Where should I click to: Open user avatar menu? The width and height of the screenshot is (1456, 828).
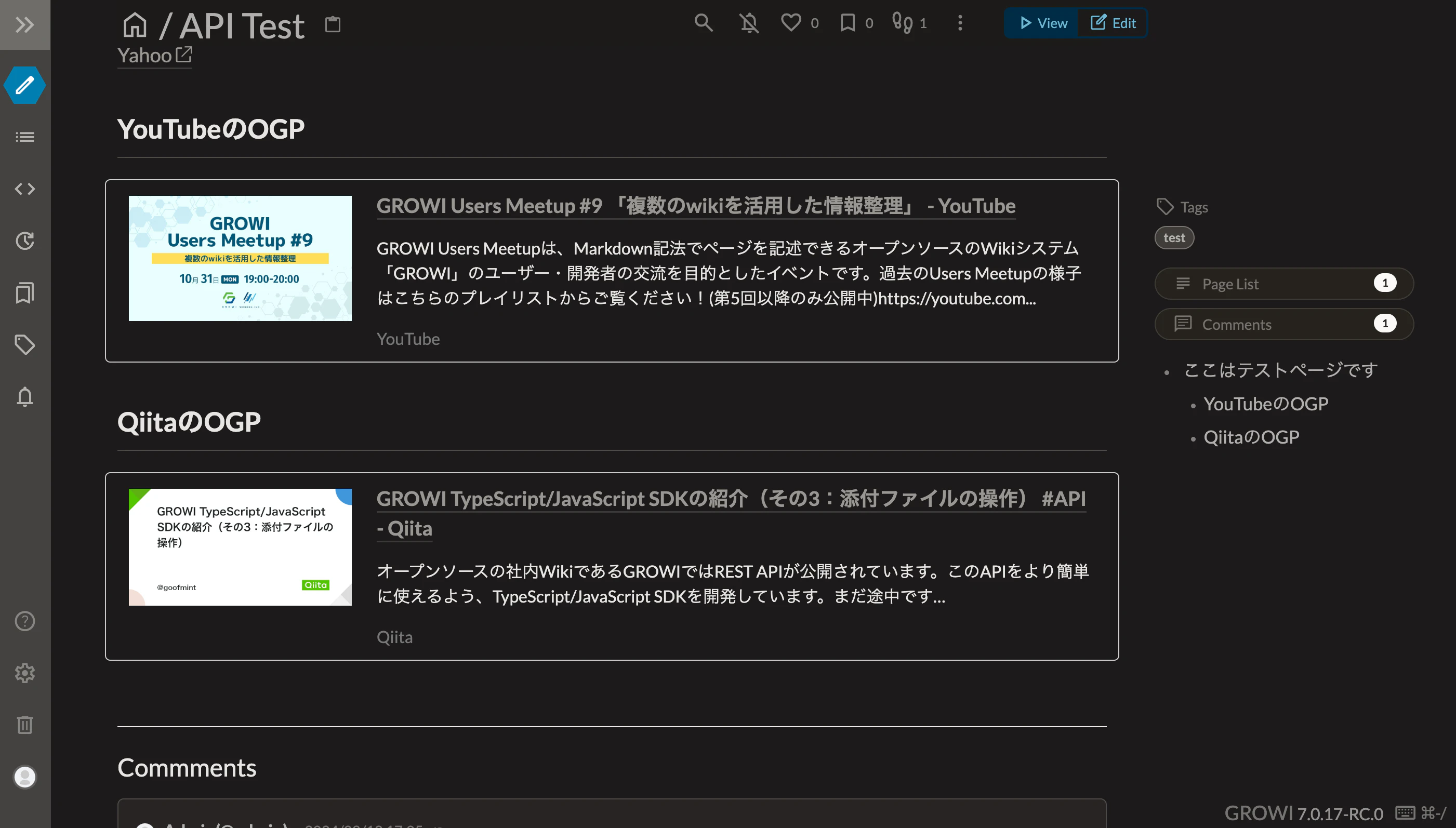(x=24, y=777)
